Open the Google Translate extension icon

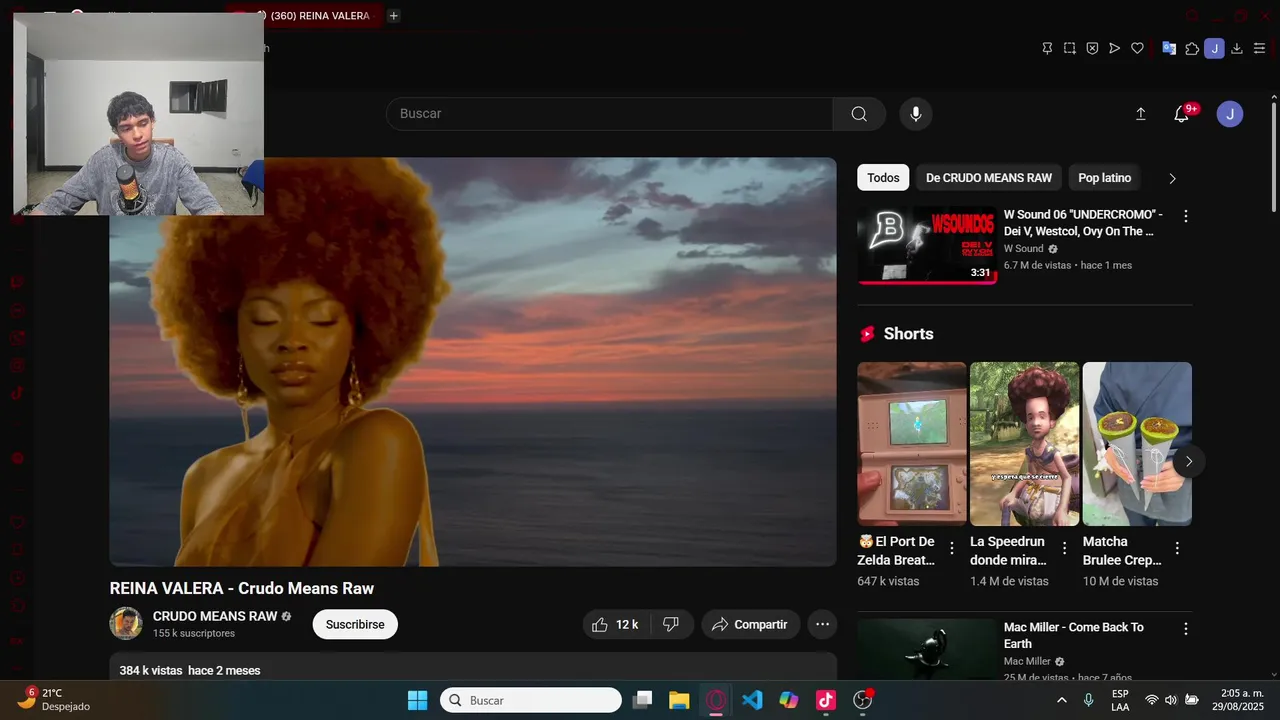(x=1169, y=48)
